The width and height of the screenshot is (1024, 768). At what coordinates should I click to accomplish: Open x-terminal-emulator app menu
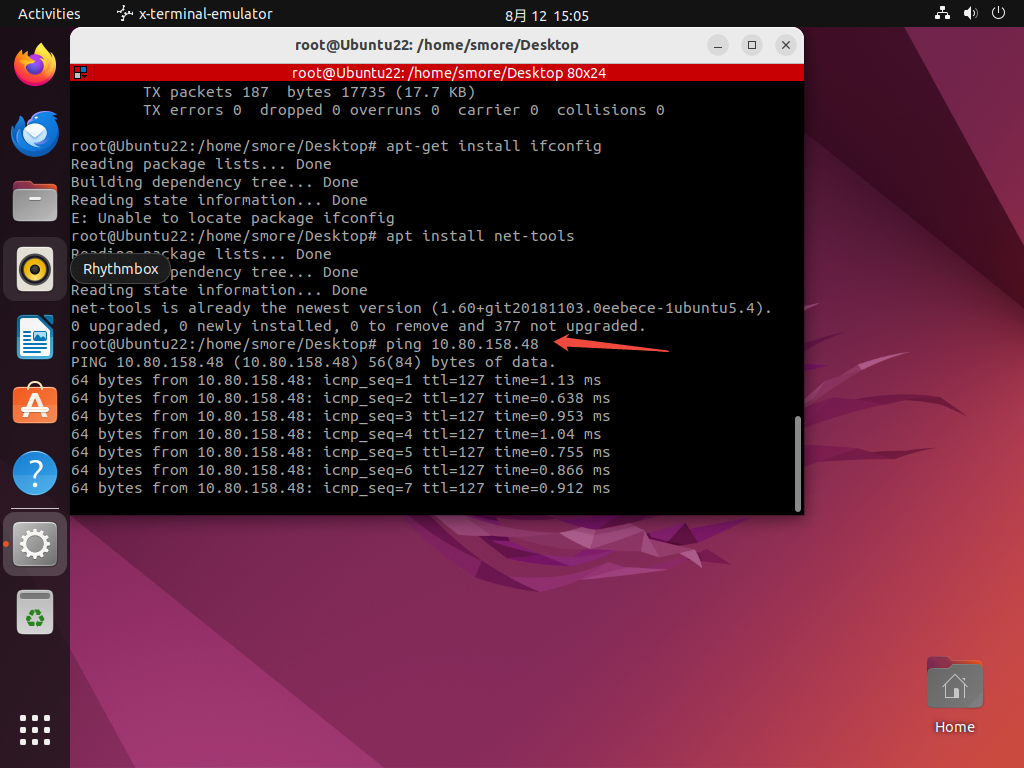pyautogui.click(x=195, y=14)
